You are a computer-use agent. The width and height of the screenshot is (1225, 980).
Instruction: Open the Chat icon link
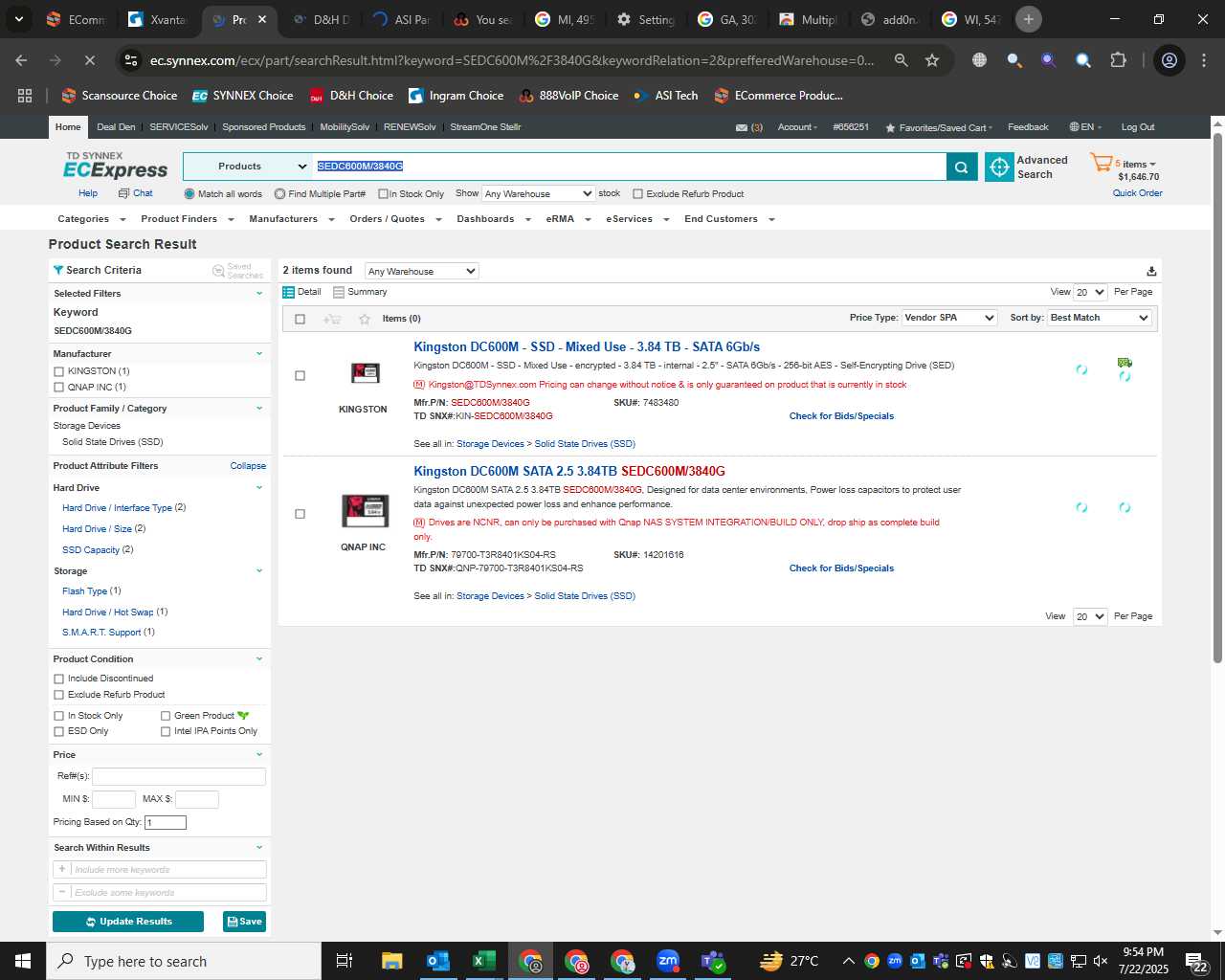point(123,193)
